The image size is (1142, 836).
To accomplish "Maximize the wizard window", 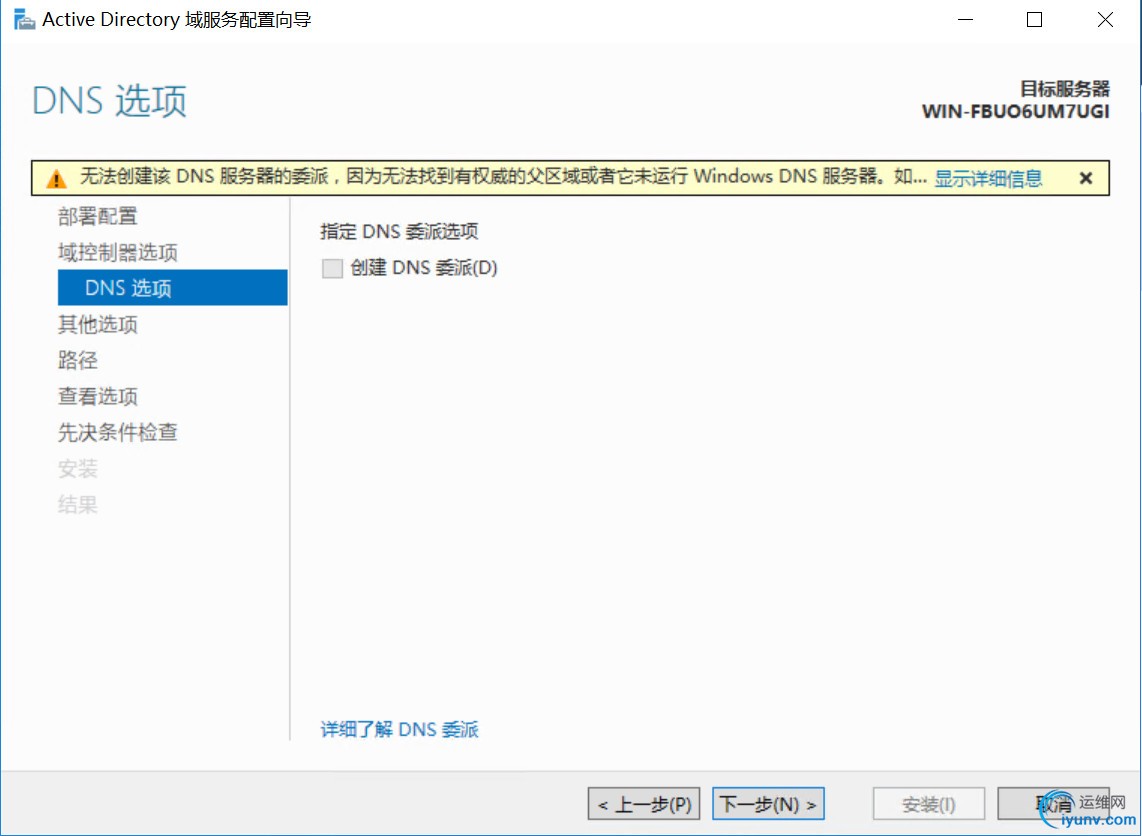I will pyautogui.click(x=1034, y=20).
